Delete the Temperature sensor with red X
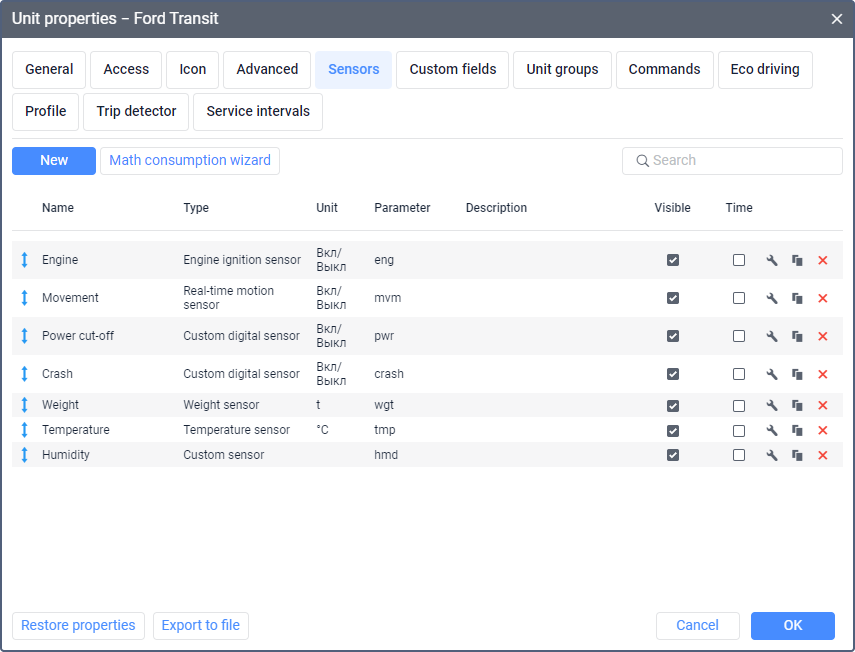 [x=823, y=430]
